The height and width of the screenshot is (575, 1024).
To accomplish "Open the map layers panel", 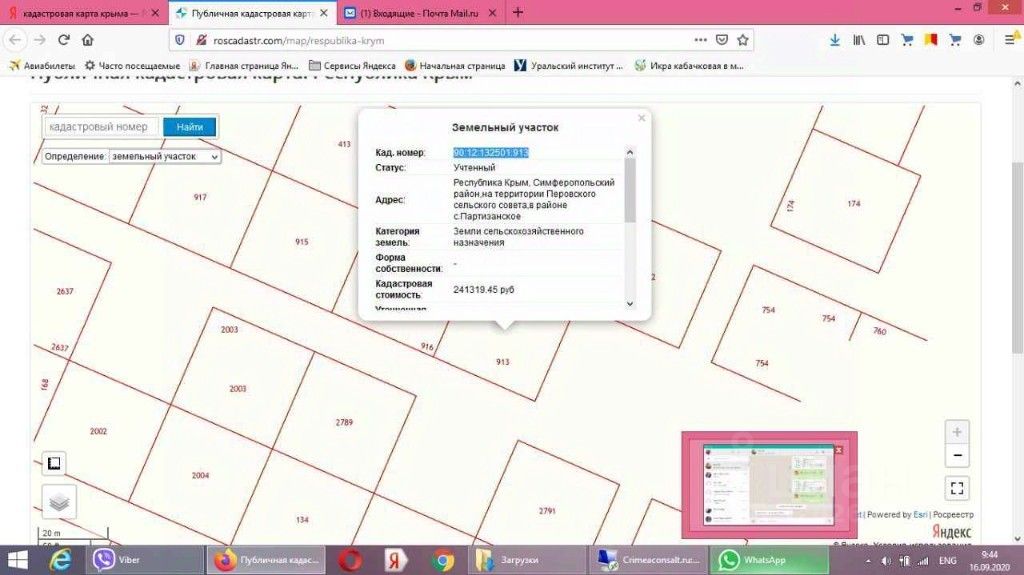I will [x=59, y=502].
